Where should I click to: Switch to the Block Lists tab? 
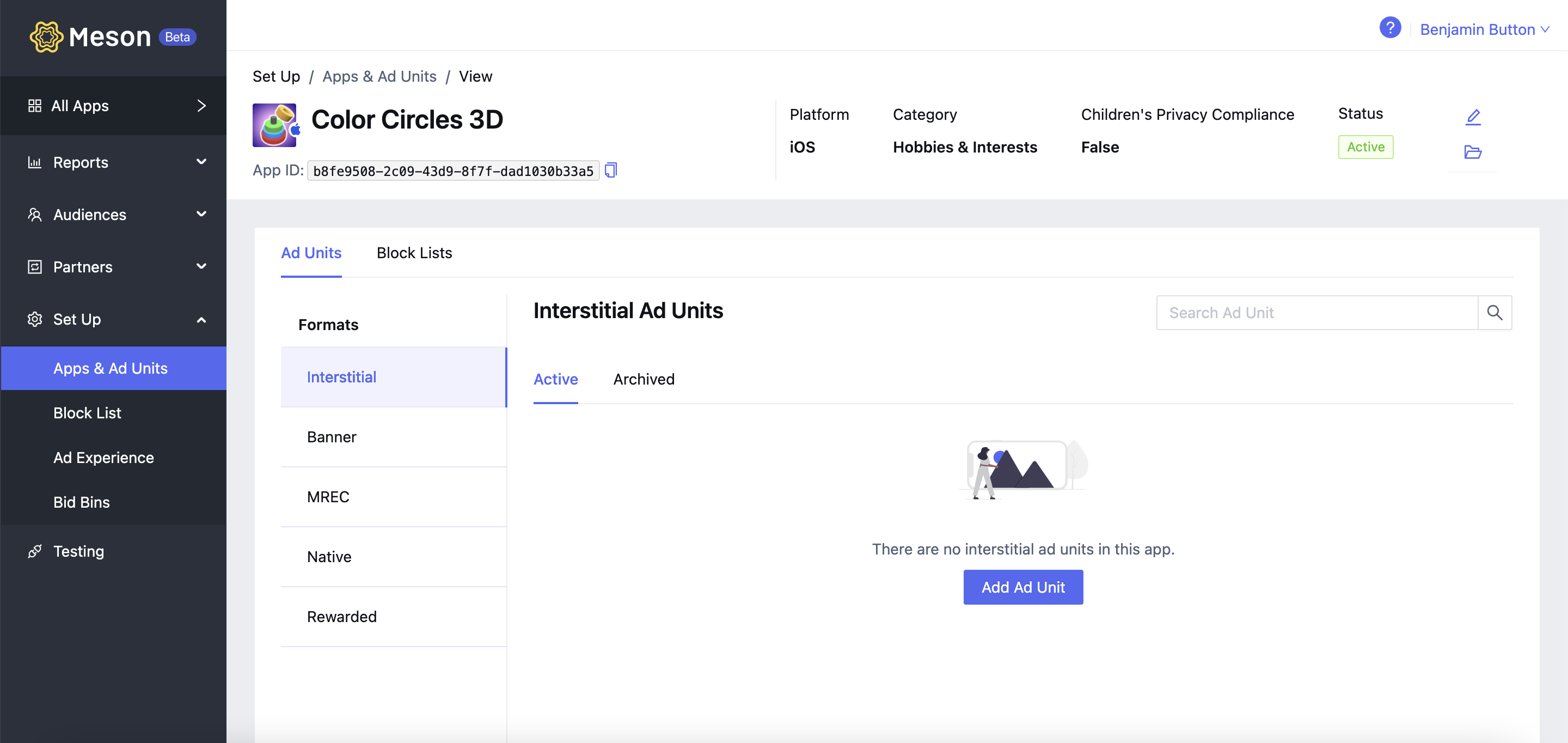[414, 253]
